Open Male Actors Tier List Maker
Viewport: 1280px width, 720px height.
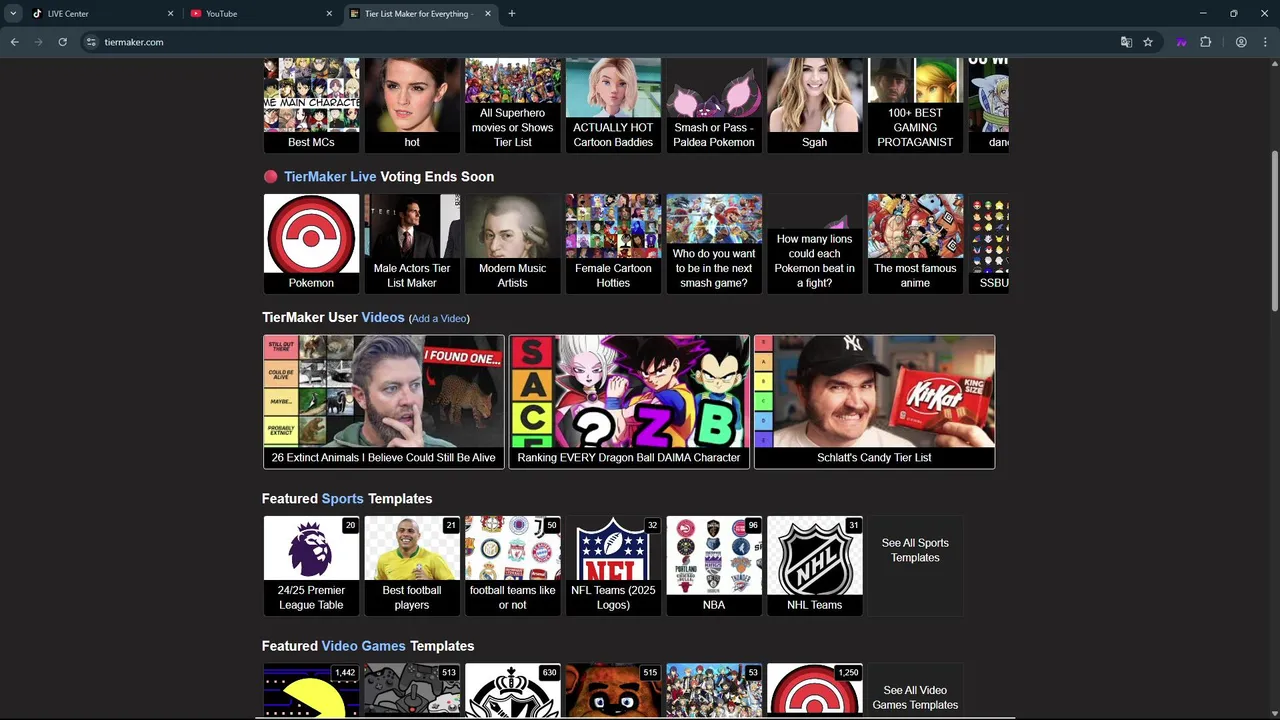click(x=412, y=243)
